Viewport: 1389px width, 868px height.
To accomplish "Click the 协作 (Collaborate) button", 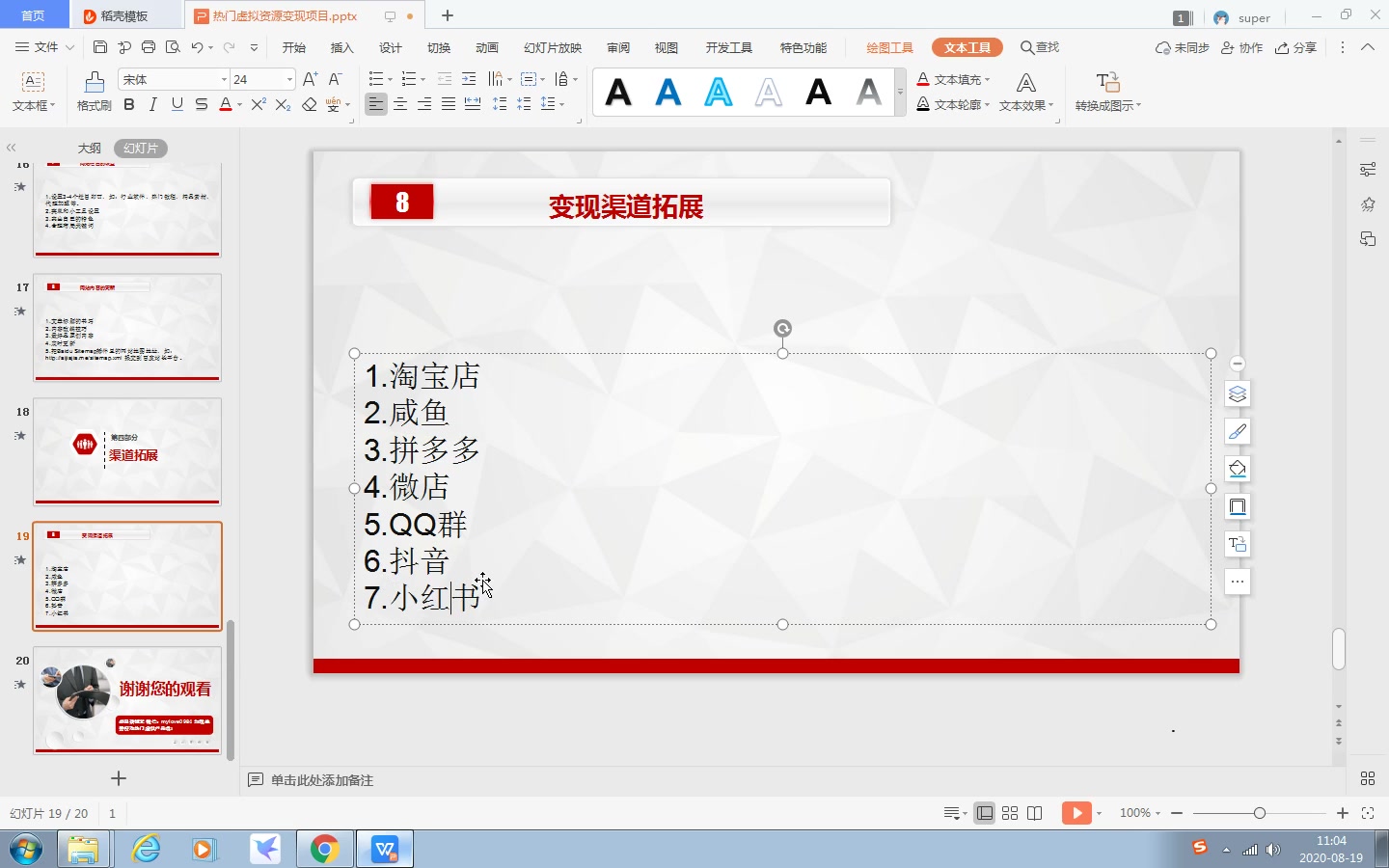I will (1242, 47).
